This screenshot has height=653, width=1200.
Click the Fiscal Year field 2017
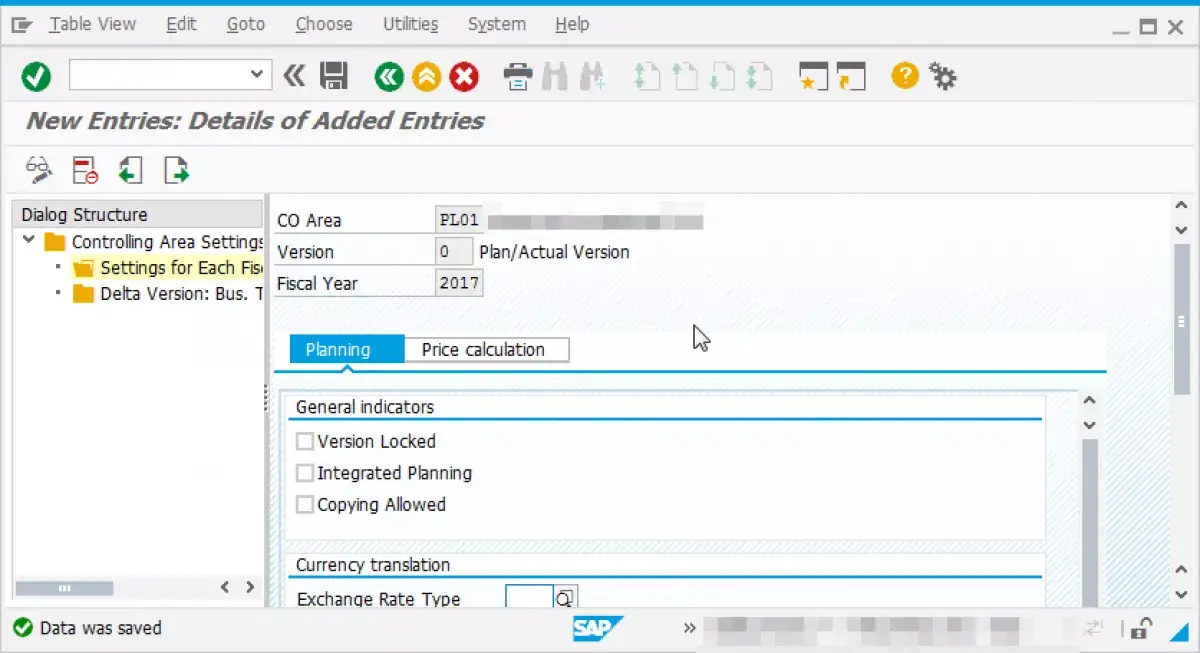tap(459, 283)
